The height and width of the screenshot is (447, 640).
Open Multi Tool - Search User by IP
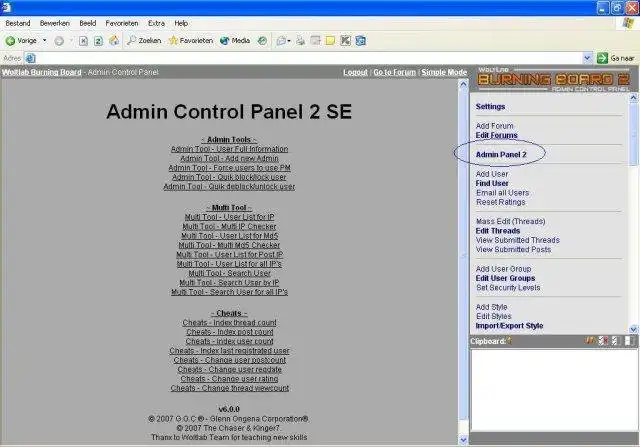[x=229, y=282]
